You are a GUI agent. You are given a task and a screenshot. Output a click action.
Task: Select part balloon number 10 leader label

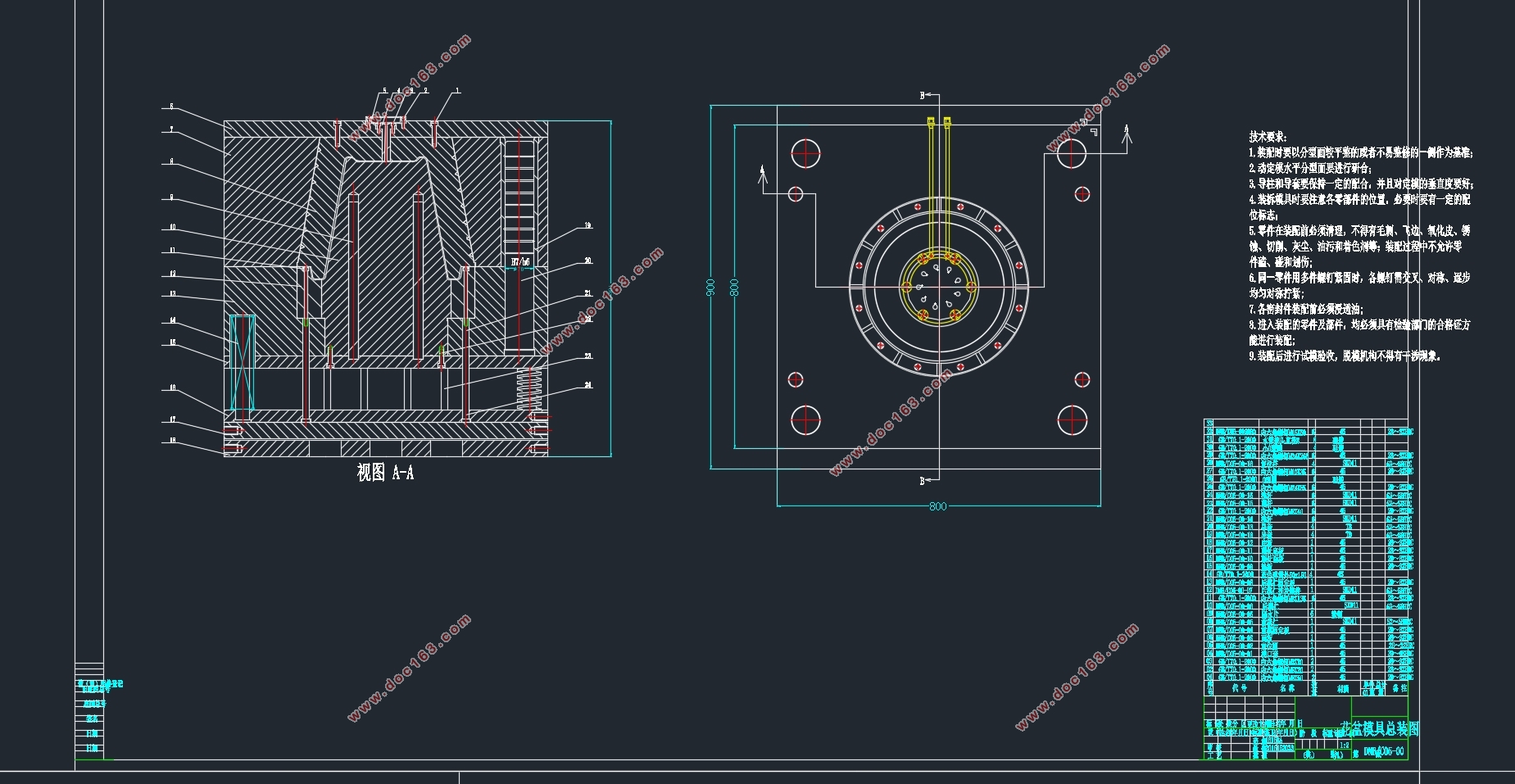[x=172, y=227]
